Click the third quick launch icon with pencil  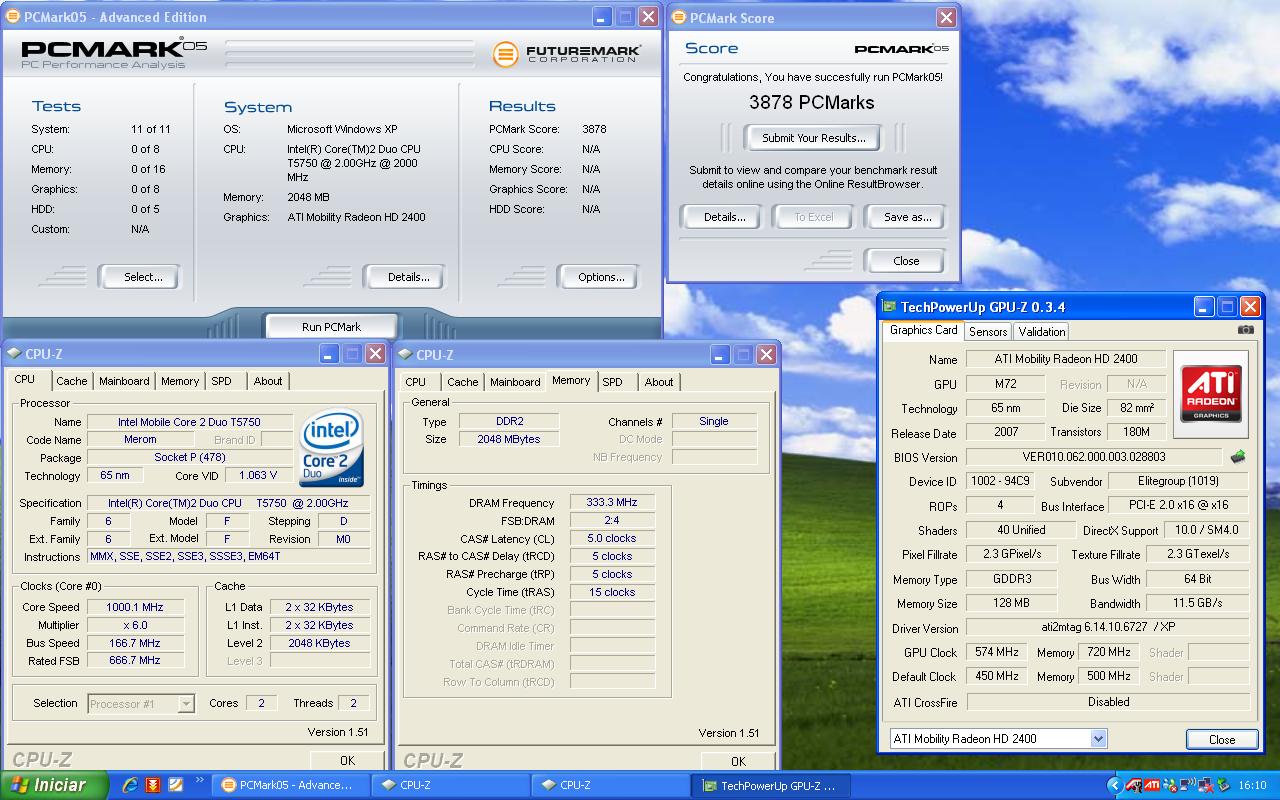(x=175, y=785)
